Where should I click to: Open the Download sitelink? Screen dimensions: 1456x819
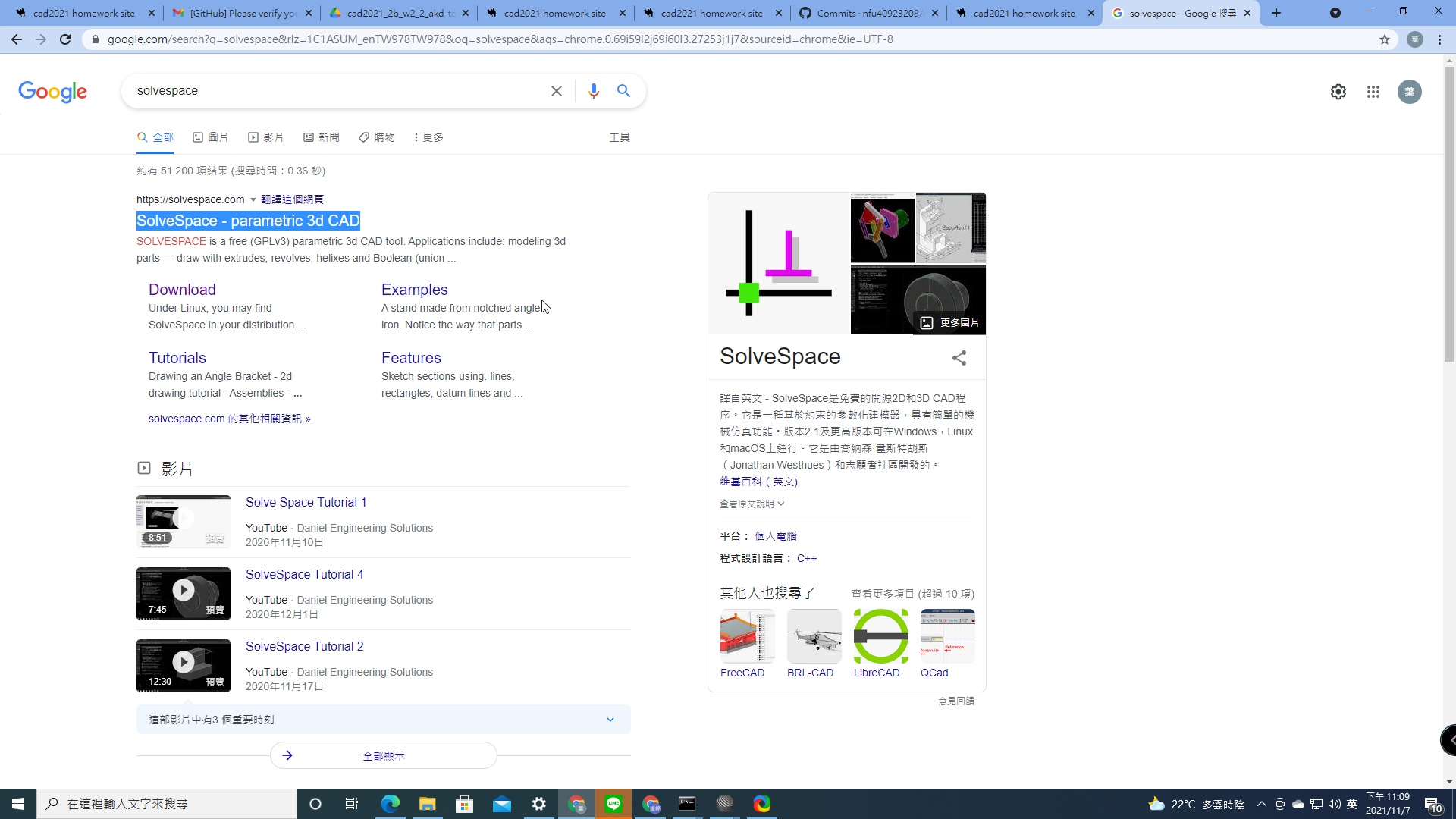tap(182, 290)
